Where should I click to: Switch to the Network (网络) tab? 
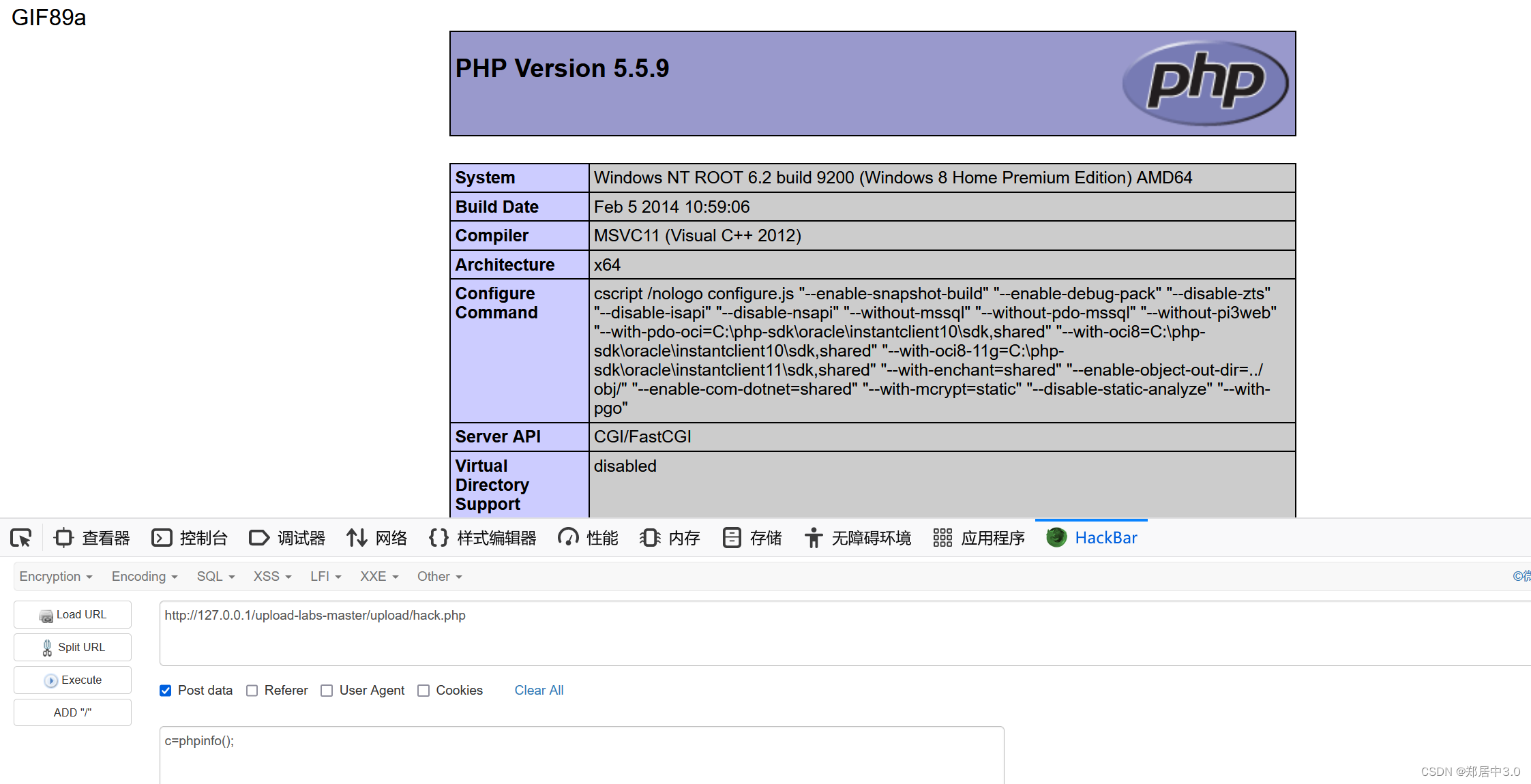click(376, 538)
